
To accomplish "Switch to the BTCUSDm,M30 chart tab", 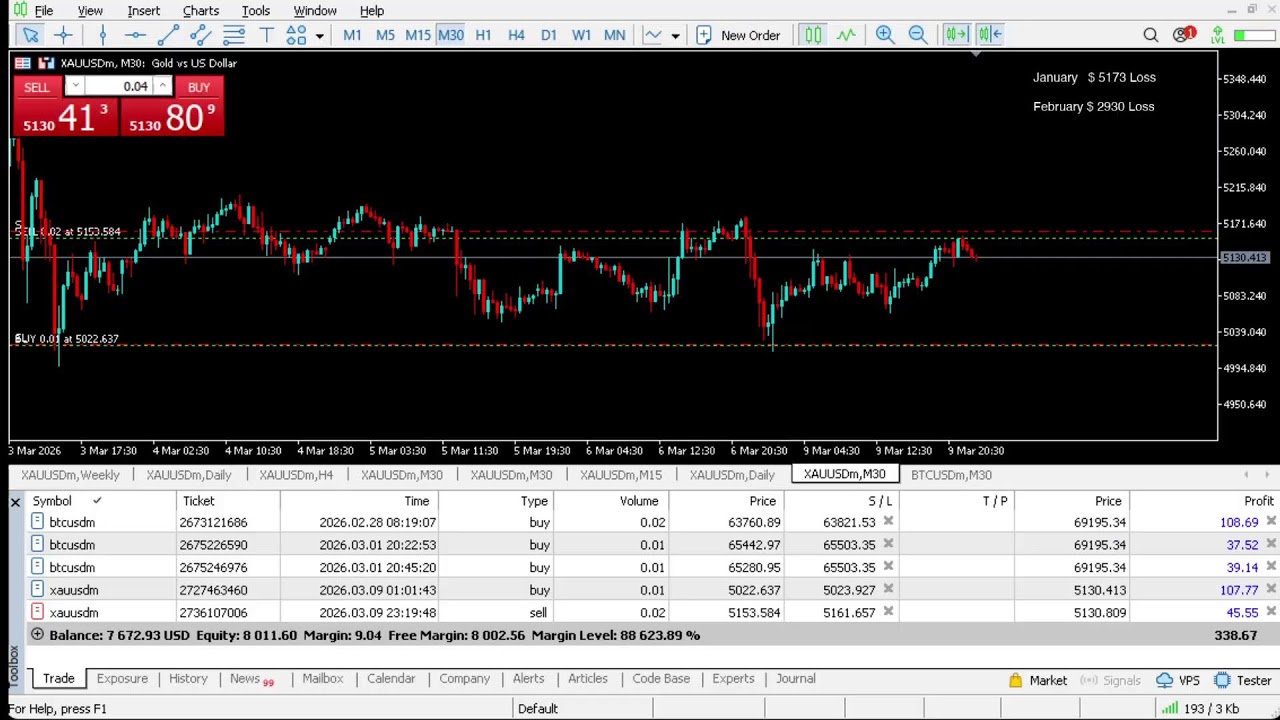I will (951, 475).
